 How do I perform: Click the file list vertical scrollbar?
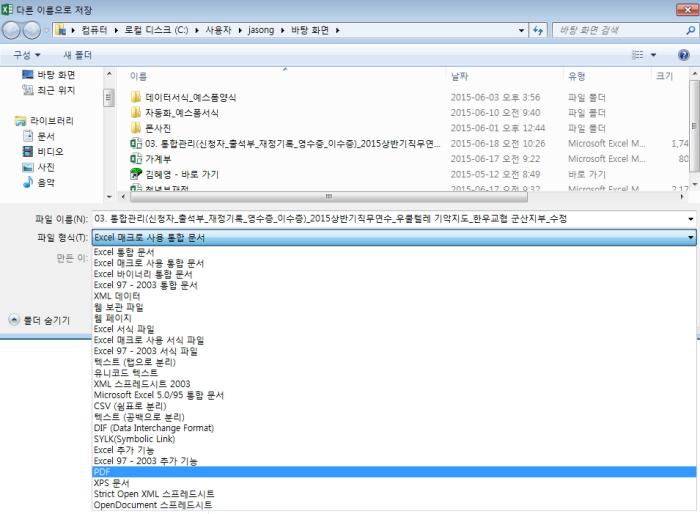694,126
